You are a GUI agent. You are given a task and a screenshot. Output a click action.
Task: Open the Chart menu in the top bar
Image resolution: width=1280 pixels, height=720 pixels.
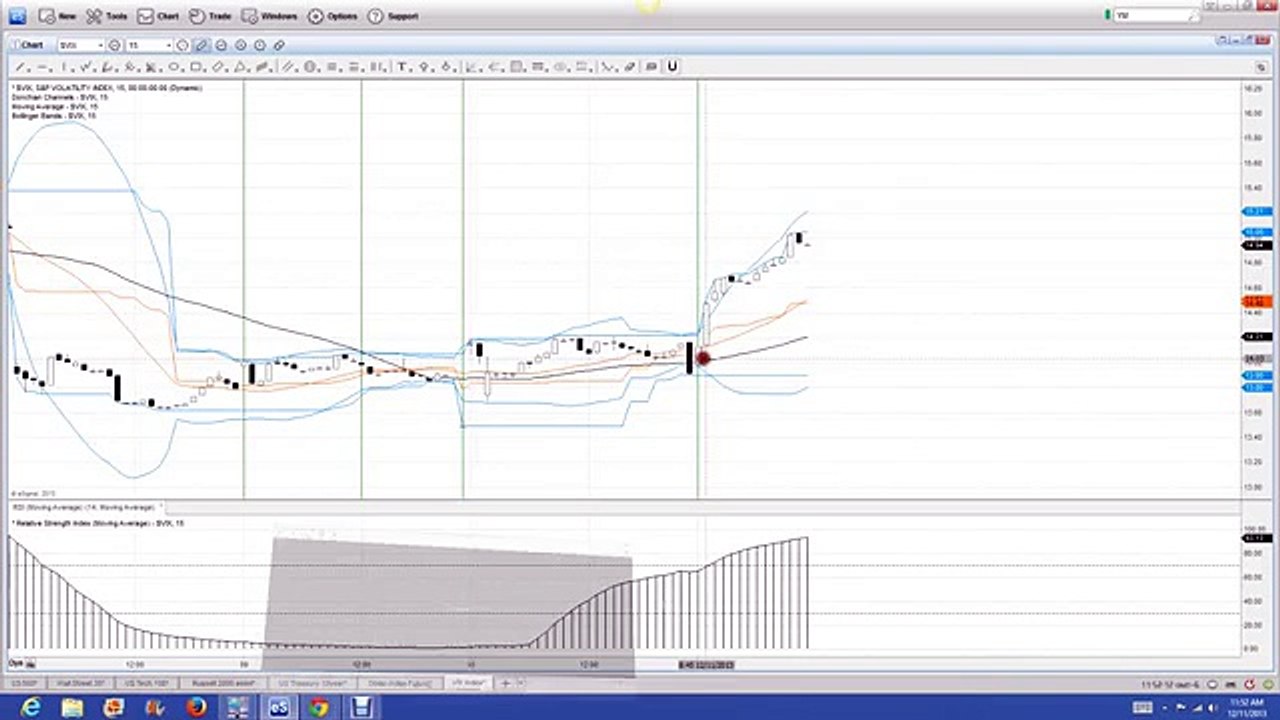(x=158, y=16)
